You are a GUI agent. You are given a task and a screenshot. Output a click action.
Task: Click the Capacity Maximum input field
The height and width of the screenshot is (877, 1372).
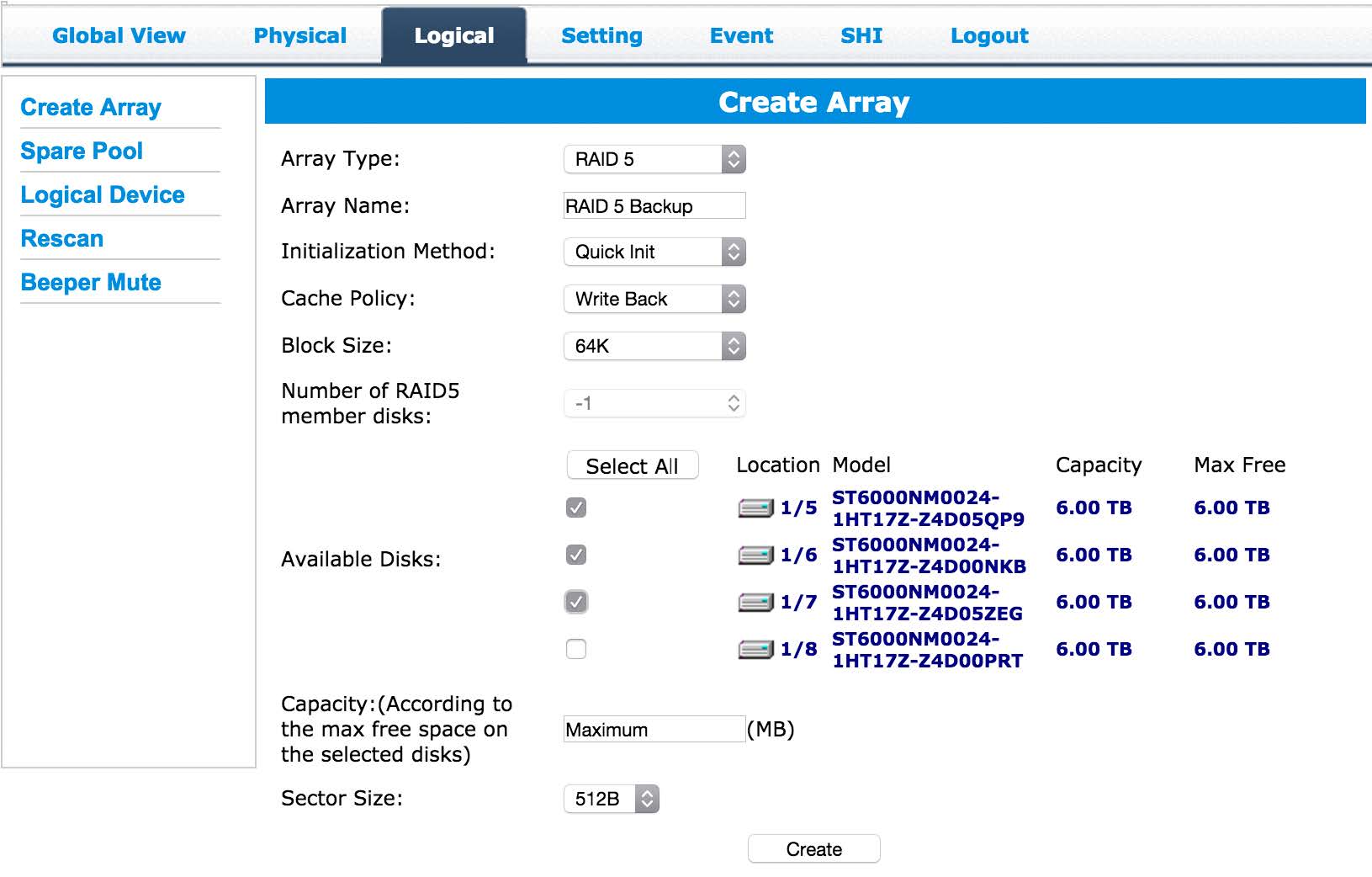(654, 730)
